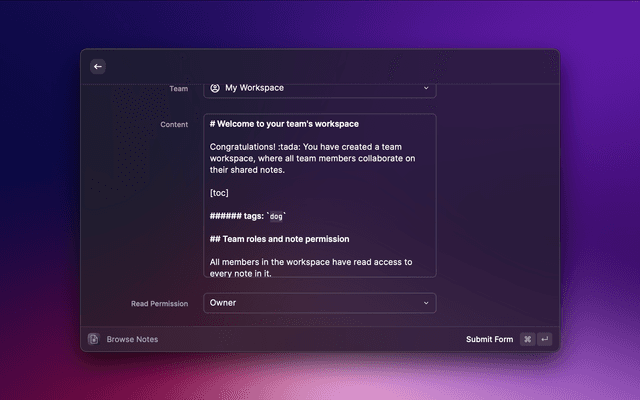The width and height of the screenshot is (640, 400).
Task: Click the 'Welcome to your team's workspace' heading
Action: (285, 124)
